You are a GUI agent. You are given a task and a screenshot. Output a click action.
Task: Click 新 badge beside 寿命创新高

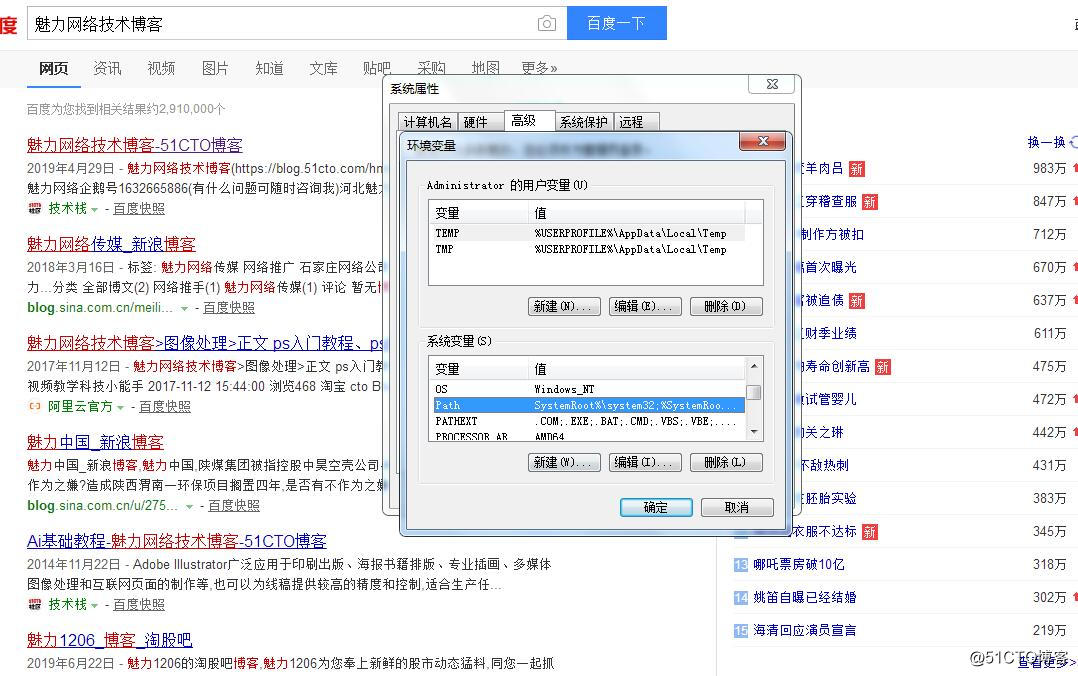pos(883,367)
